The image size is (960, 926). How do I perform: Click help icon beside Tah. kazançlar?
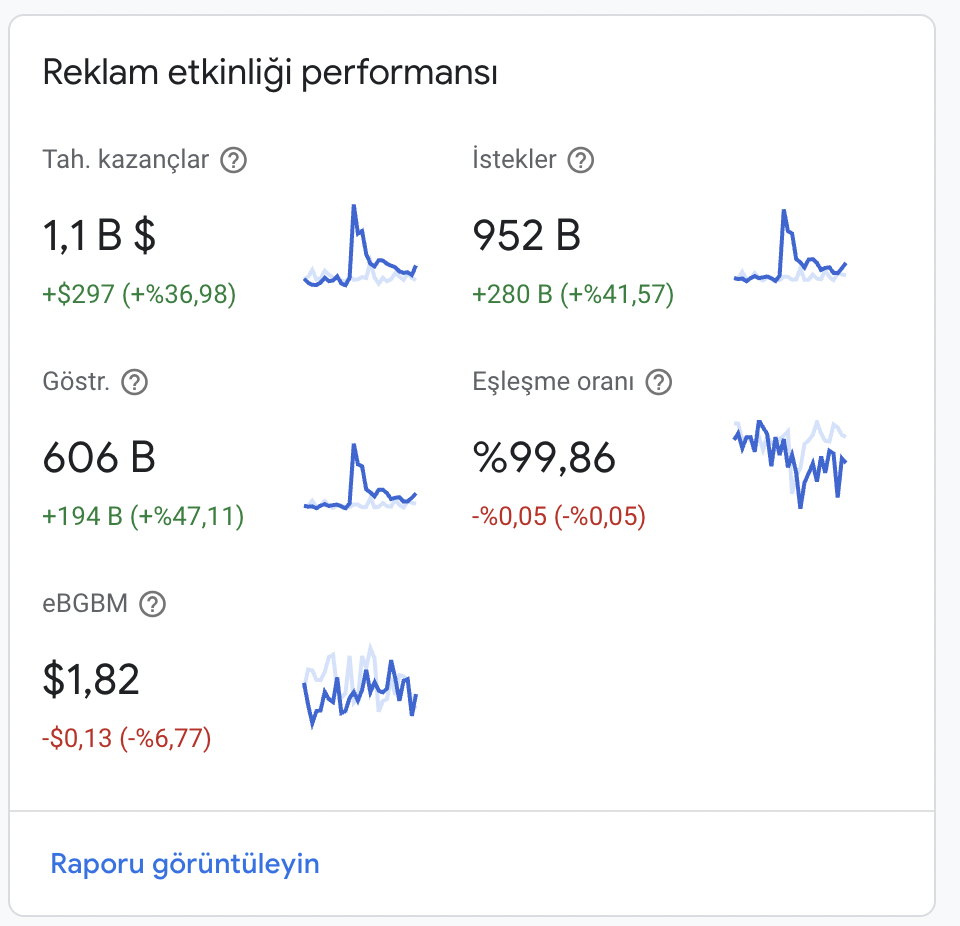tap(233, 160)
